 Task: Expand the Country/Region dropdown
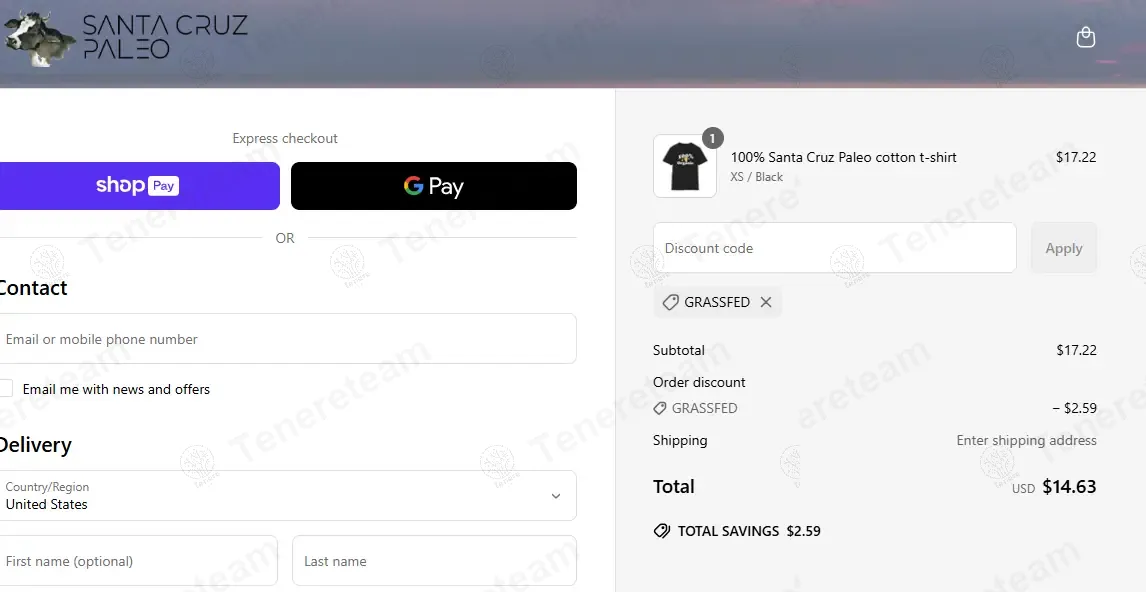pos(288,496)
